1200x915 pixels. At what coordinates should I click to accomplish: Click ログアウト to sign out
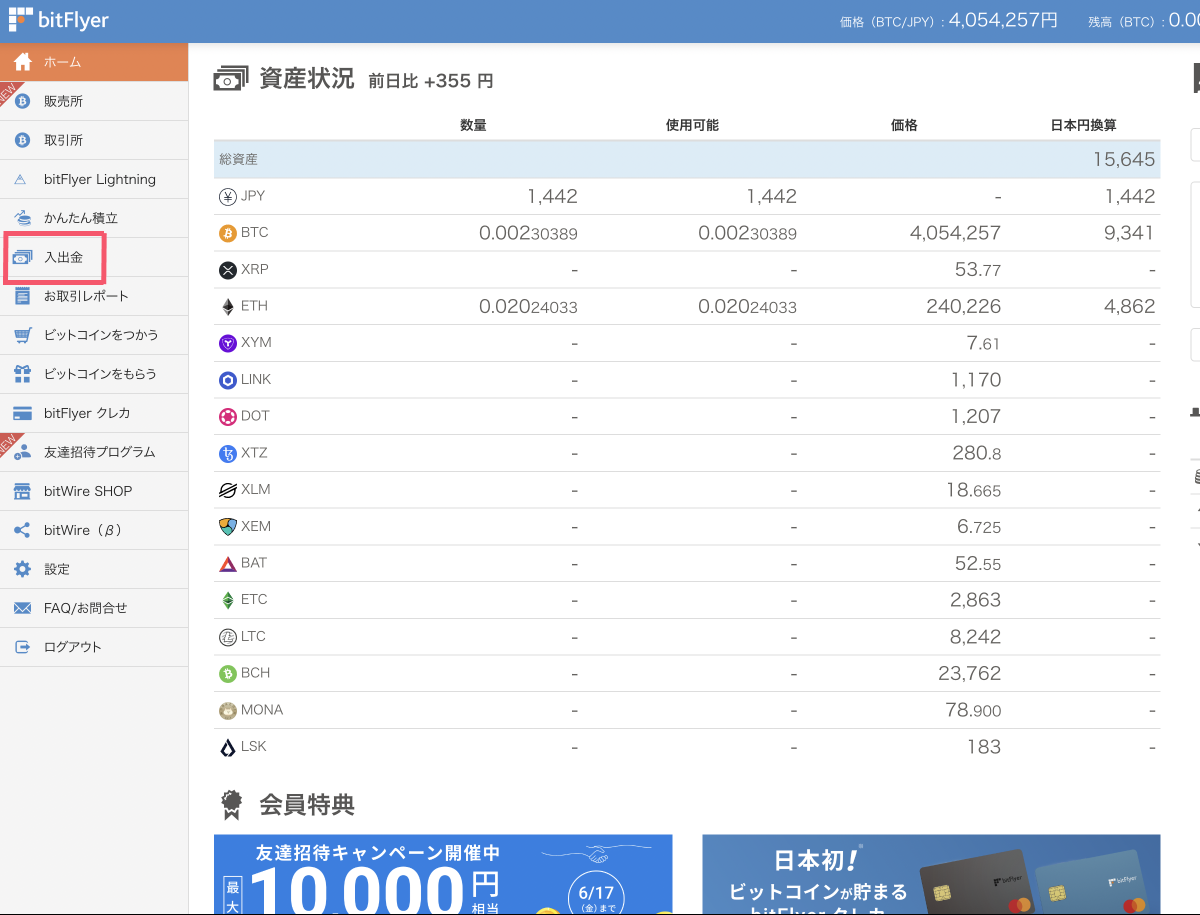[x=94, y=647]
